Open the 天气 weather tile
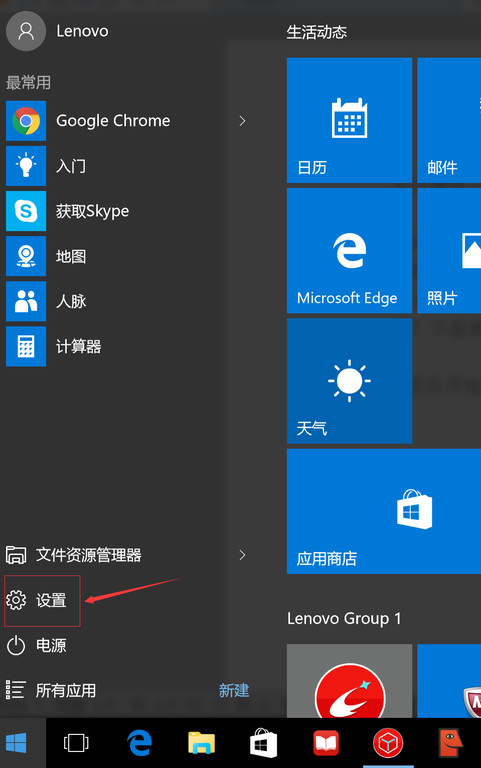 coord(349,381)
